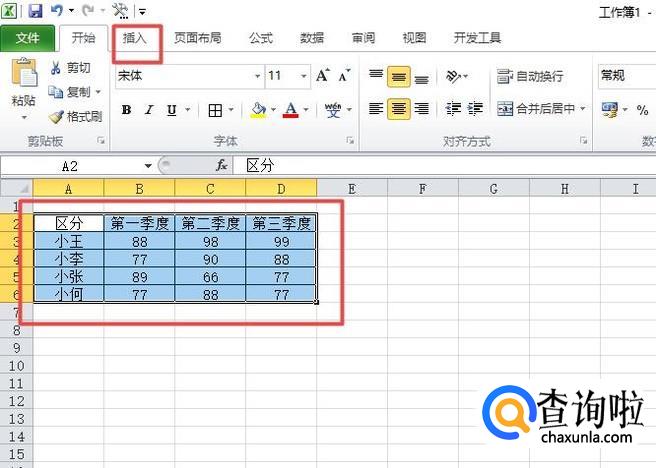Image resolution: width=656 pixels, height=468 pixels.
Task: Open the undo history dropdown arrow
Action: click(71, 11)
